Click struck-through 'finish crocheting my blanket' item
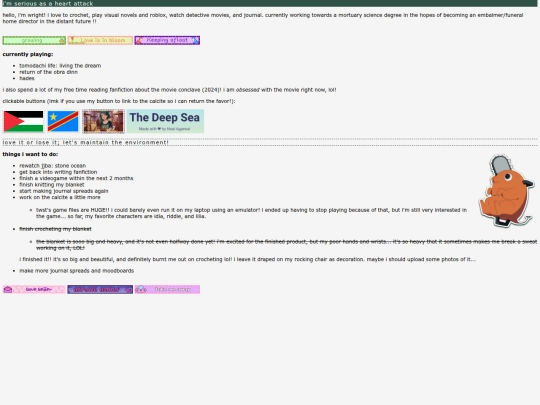The width and height of the screenshot is (540, 405). 55,229
